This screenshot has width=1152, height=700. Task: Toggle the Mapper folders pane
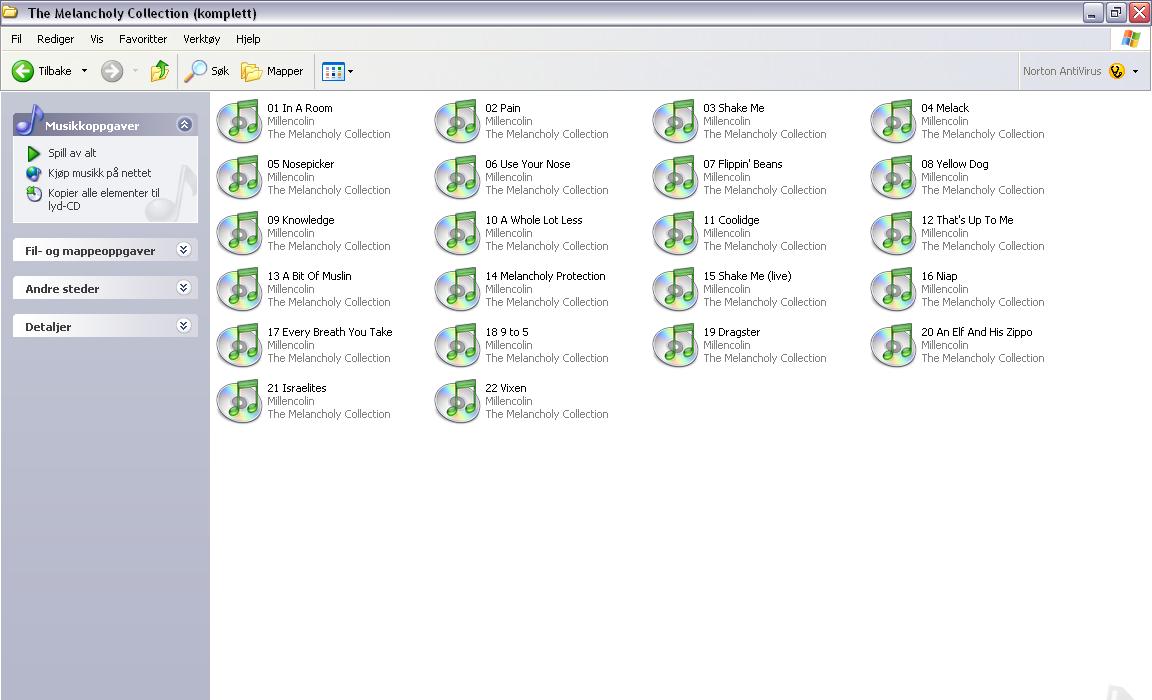click(x=272, y=71)
